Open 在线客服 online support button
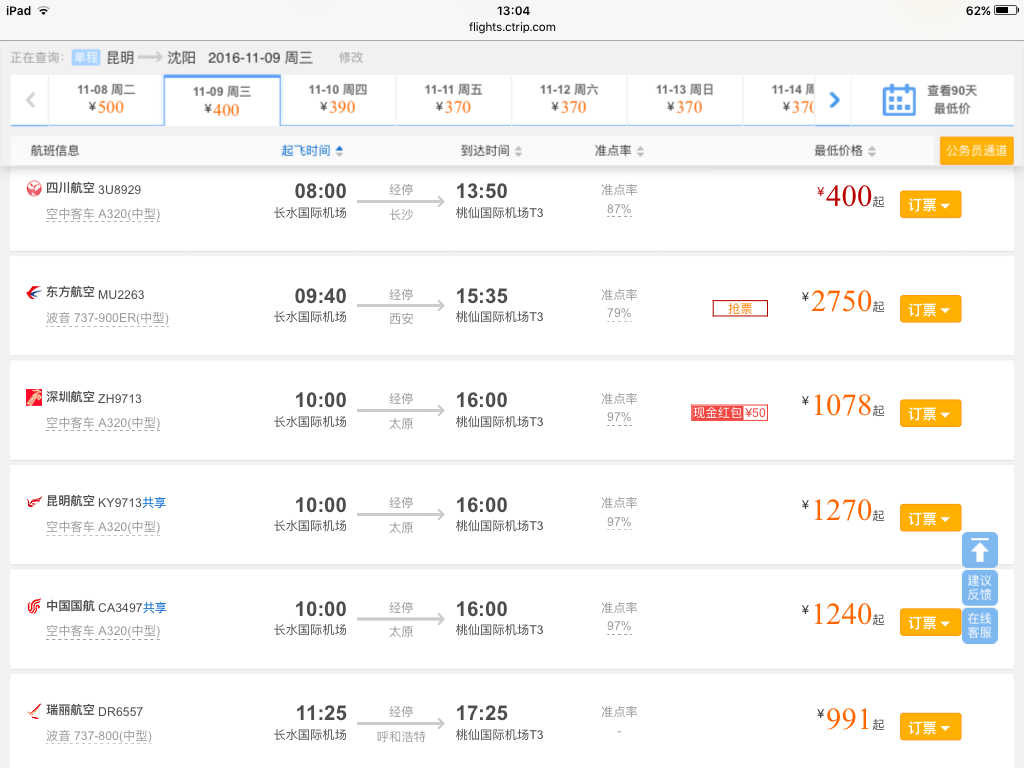The image size is (1024, 768). point(980,626)
